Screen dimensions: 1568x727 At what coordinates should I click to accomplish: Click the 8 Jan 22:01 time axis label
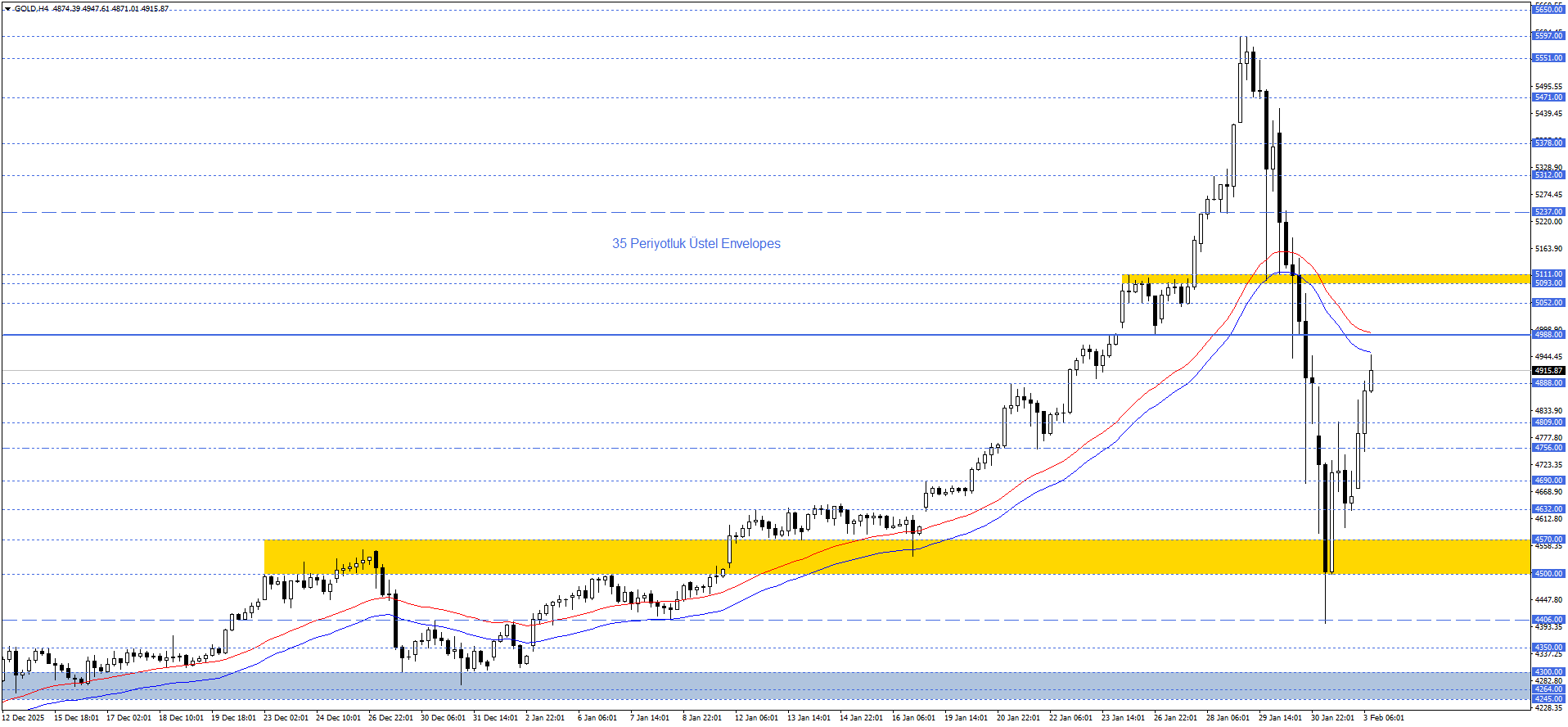tap(702, 718)
